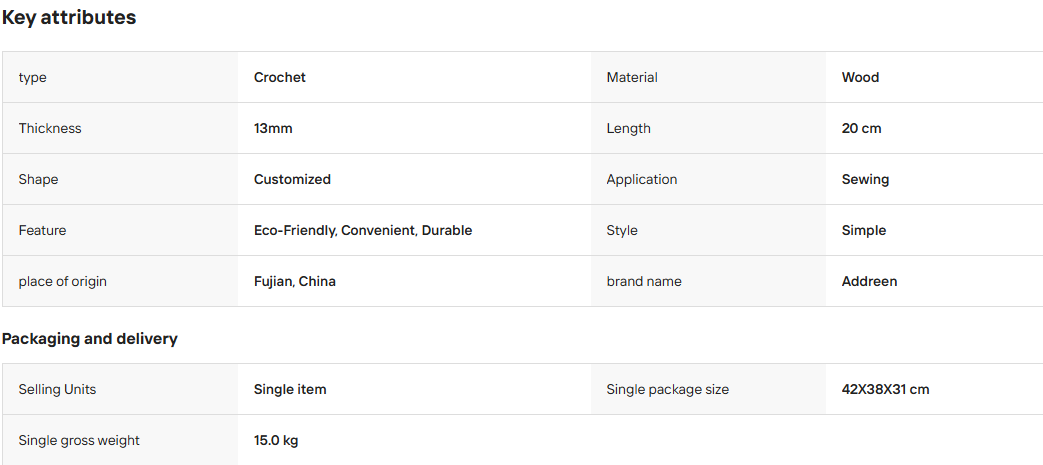Click the Packaging and delivery heading
The height and width of the screenshot is (465, 1043).
pos(89,339)
